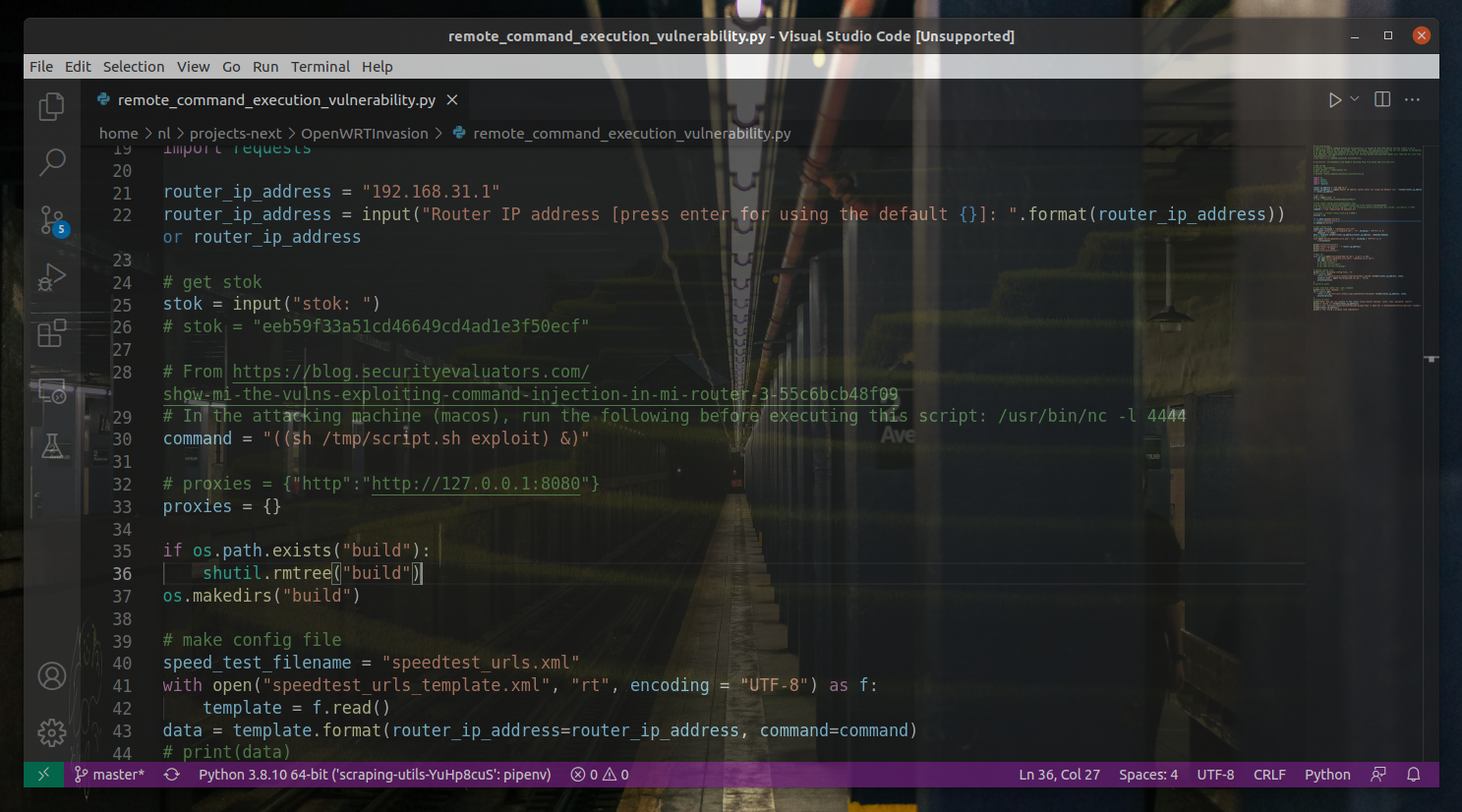This screenshot has width=1462, height=812.
Task: Click OpenWRTInvasion breadcrumb segment
Action: [x=364, y=134]
